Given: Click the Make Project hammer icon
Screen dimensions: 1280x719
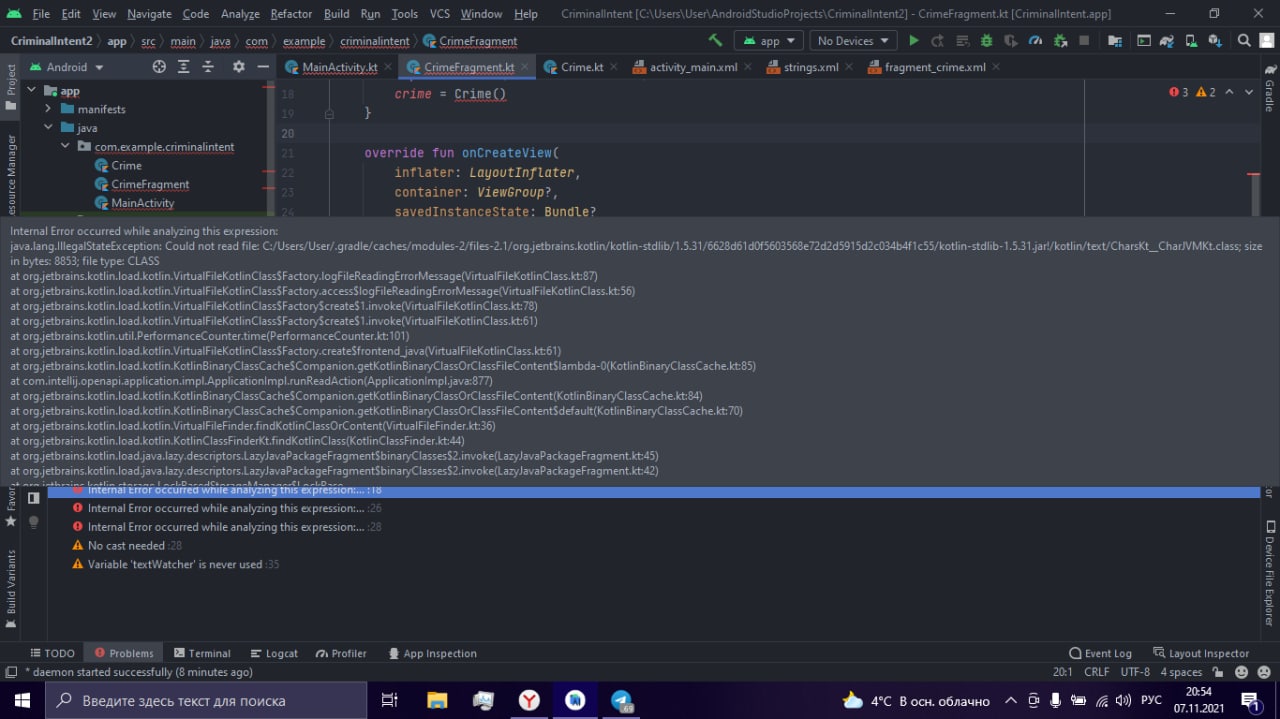Looking at the screenshot, I should click(x=715, y=41).
